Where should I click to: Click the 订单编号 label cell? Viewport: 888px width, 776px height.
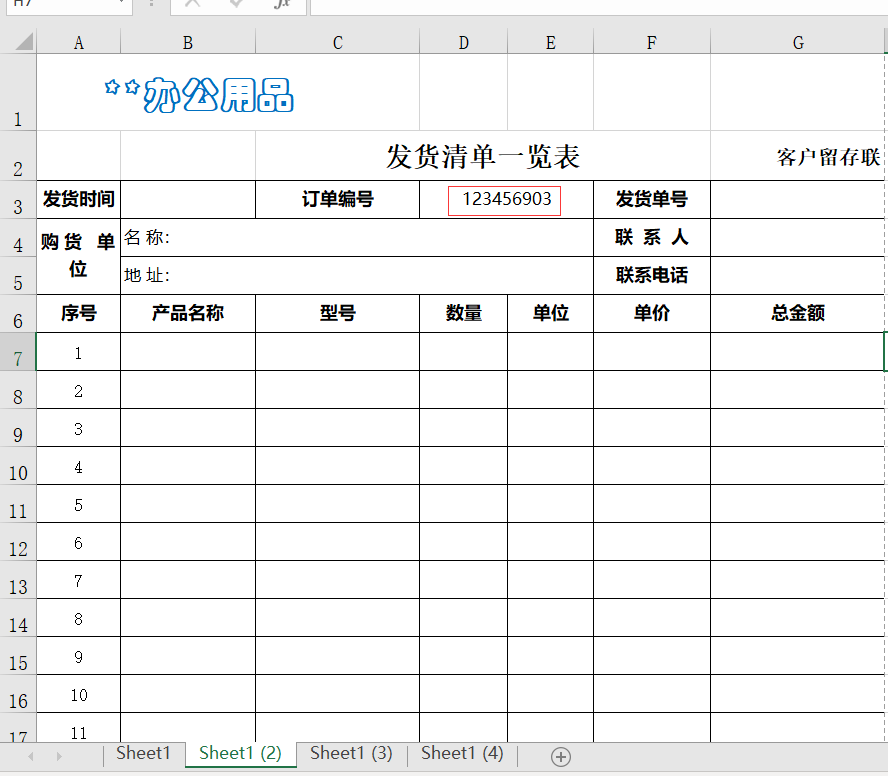338,200
